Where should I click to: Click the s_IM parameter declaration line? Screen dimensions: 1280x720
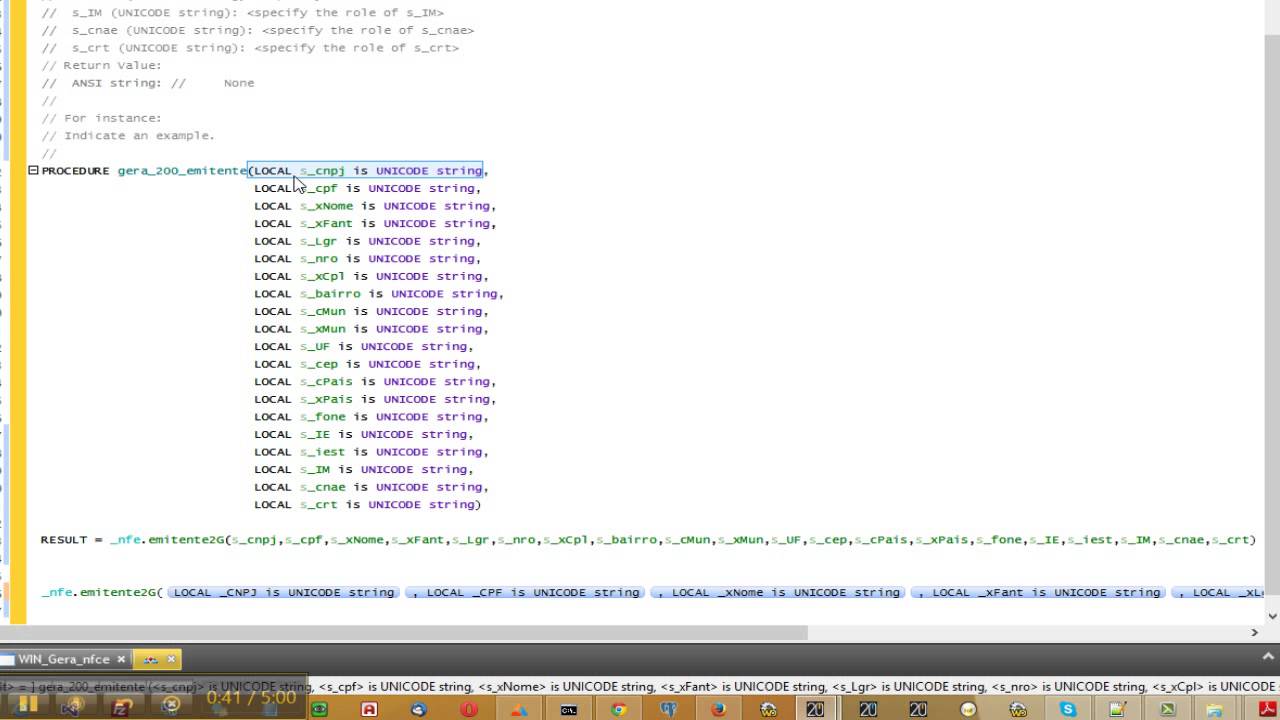(364, 469)
